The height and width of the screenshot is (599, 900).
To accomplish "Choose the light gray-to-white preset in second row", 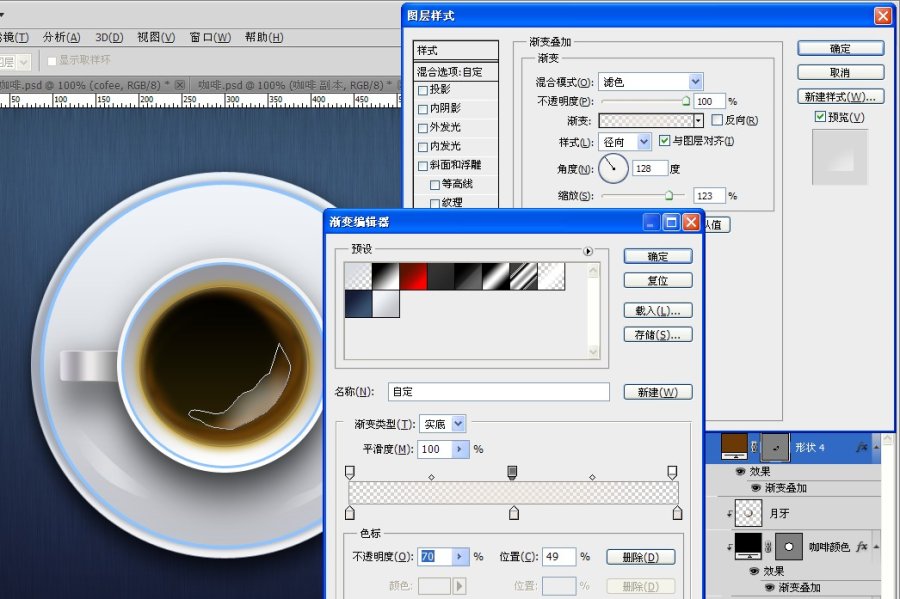I will [386, 304].
